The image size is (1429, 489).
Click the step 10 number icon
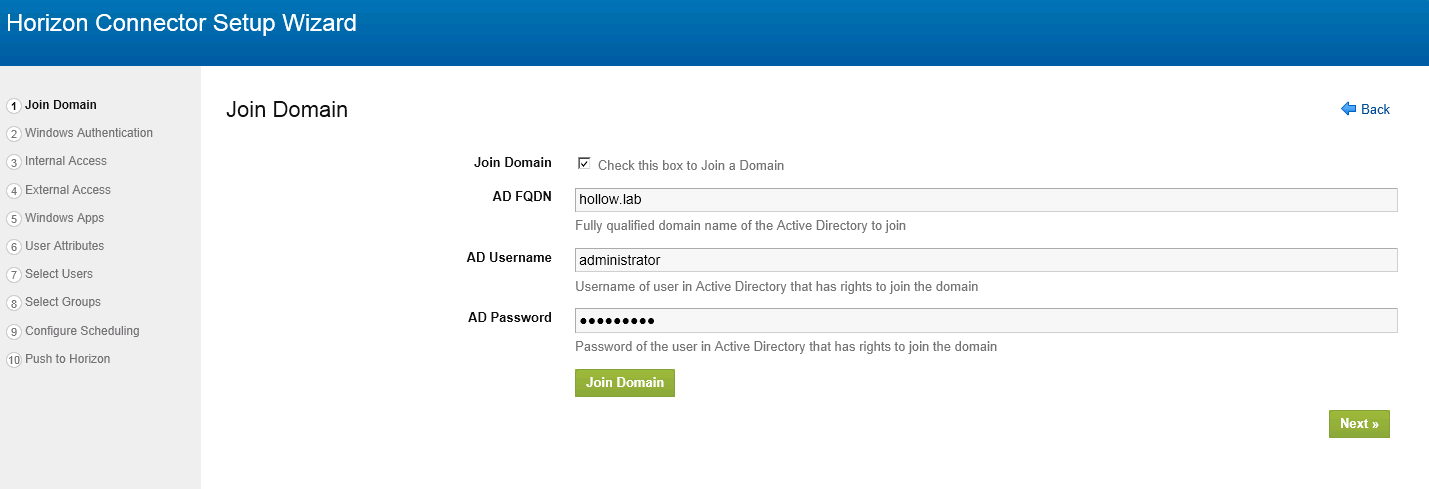coord(14,360)
